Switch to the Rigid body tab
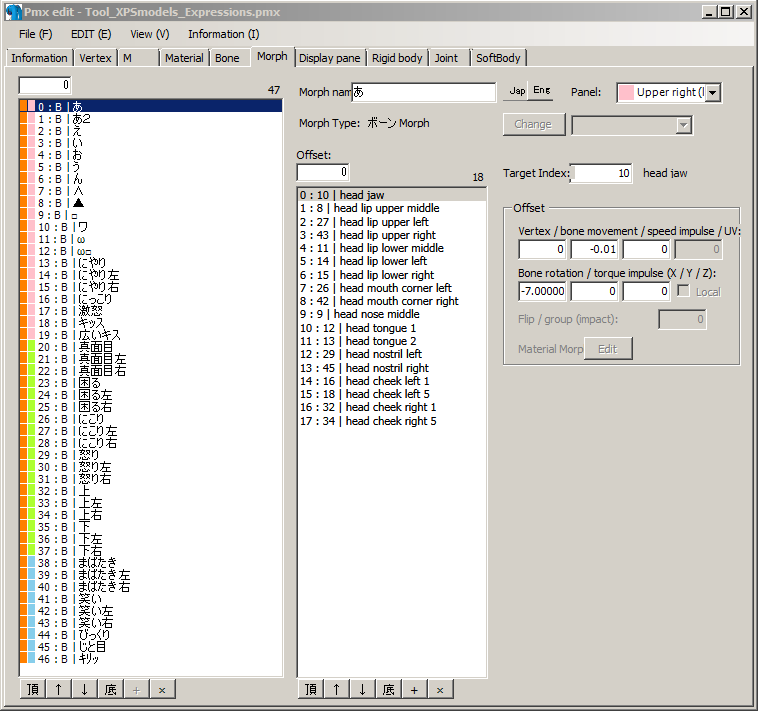This screenshot has width=758, height=711. (x=397, y=58)
